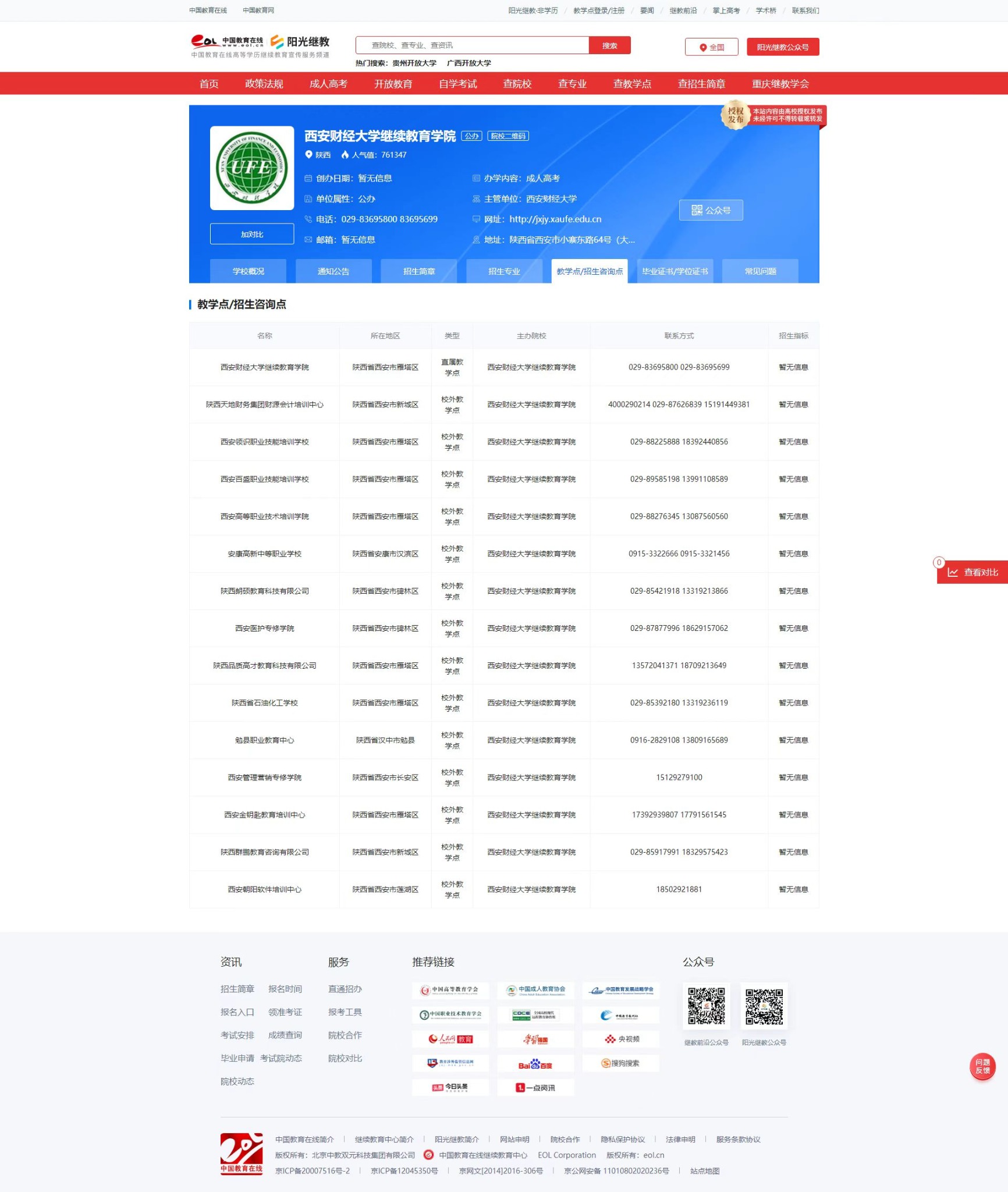
Task: Open the CDCE logo link
Action: point(535,1014)
